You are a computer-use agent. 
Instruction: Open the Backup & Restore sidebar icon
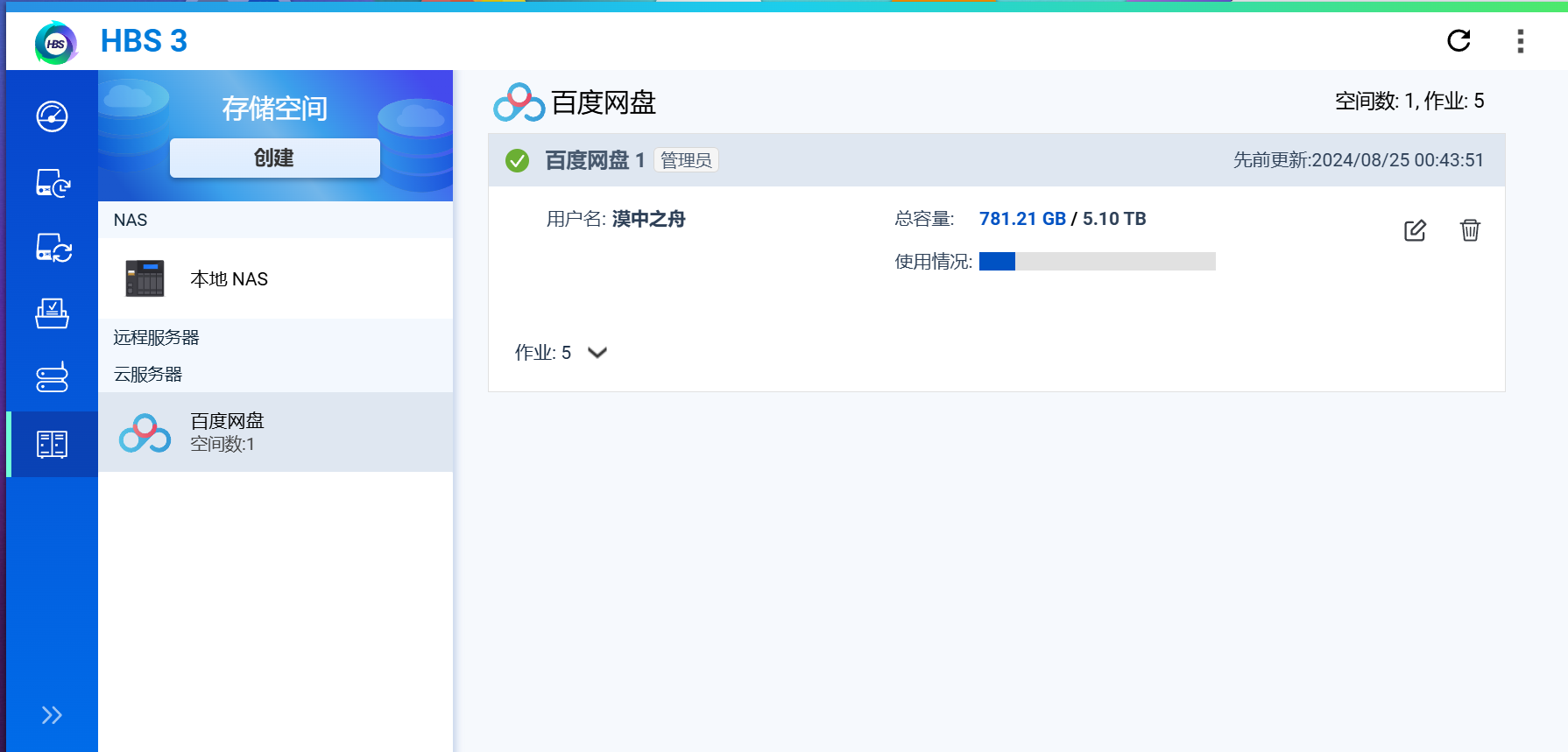coord(53,183)
